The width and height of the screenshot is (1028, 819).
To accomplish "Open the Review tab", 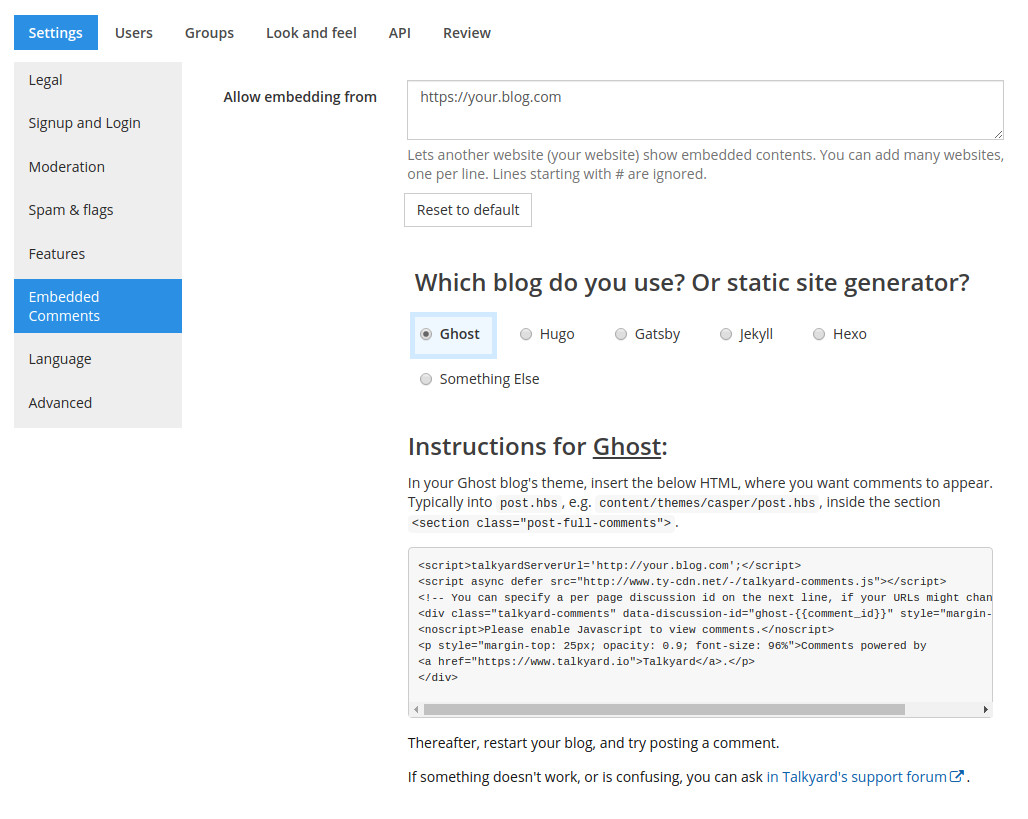I will pyautogui.click(x=467, y=33).
